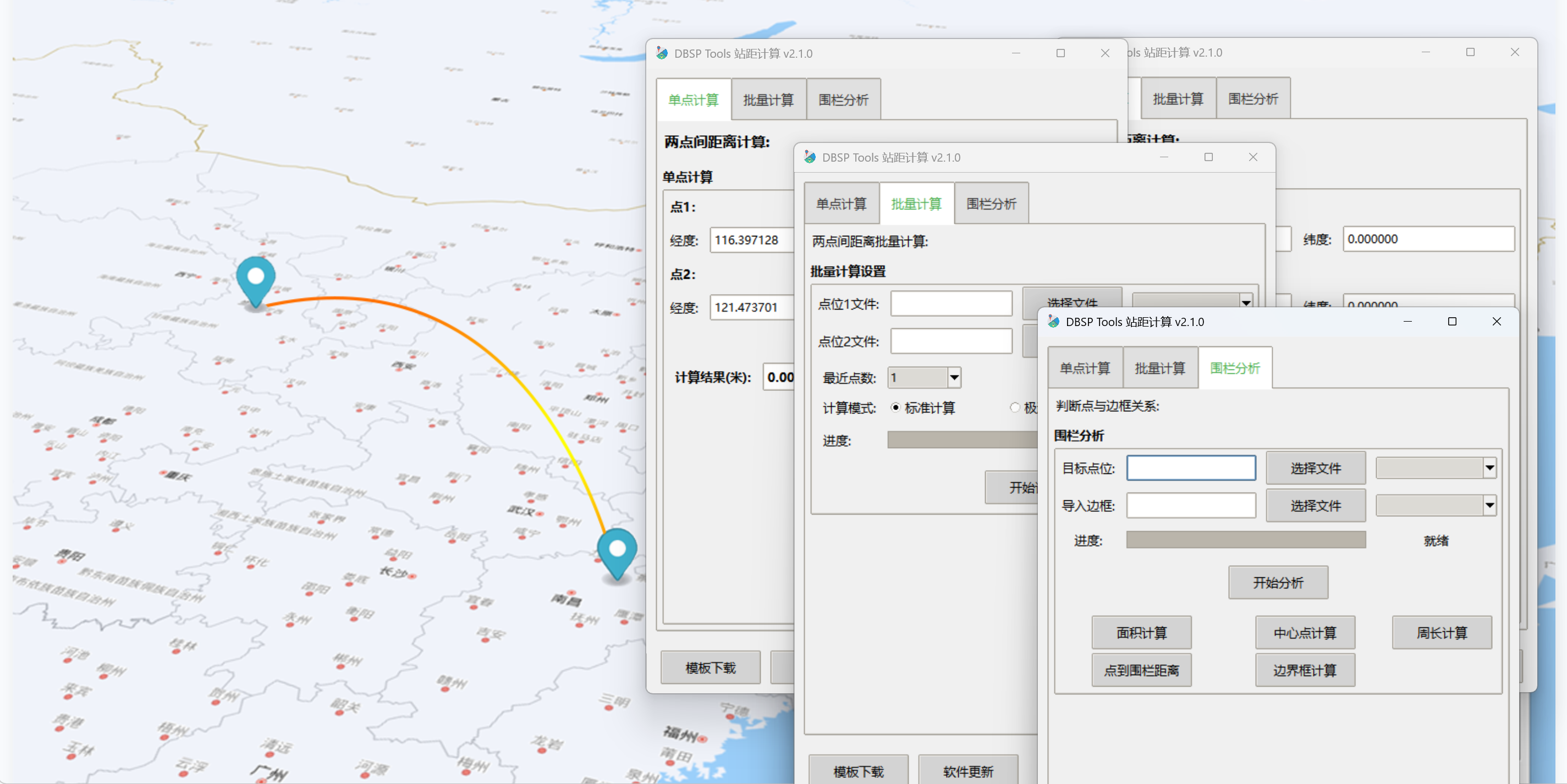The image size is (1567, 784).
Task: Switch to the 围栏分析 tab
Action: point(1235,368)
